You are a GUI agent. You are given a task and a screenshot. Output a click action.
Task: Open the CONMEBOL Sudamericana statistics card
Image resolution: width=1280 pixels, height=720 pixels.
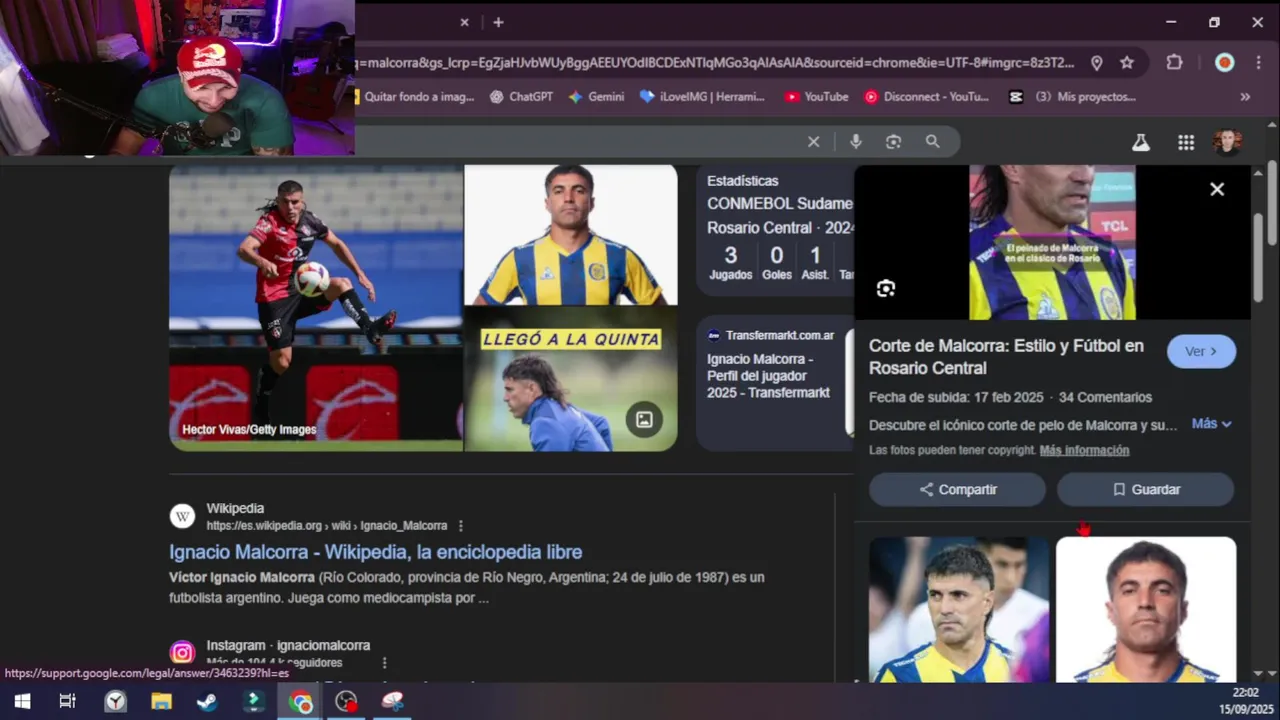(x=775, y=230)
